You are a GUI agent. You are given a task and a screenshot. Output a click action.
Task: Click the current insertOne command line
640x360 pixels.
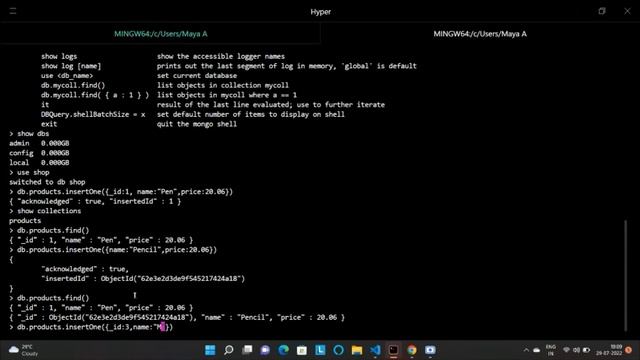click(91, 327)
